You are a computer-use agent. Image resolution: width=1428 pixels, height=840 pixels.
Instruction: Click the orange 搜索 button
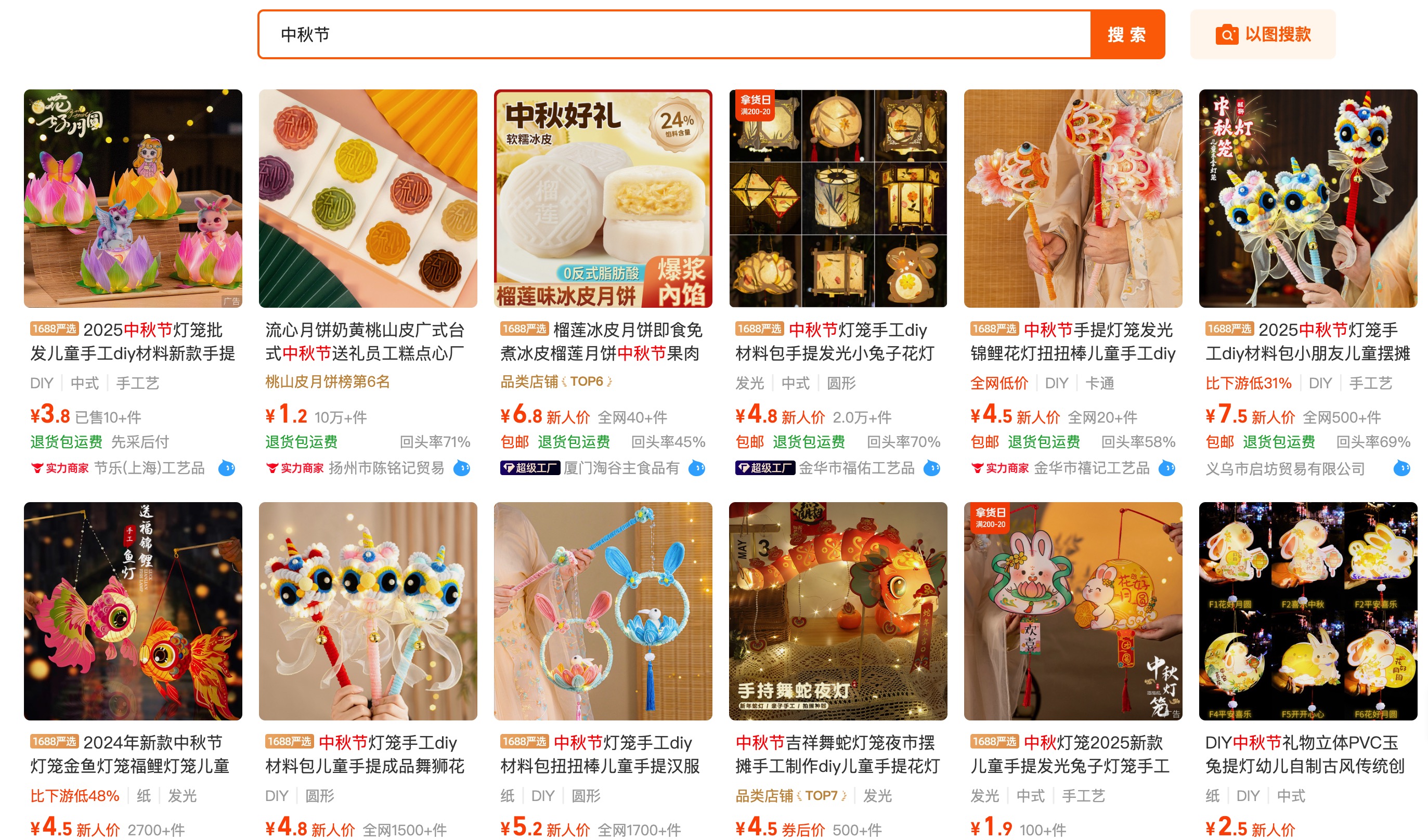1127,34
